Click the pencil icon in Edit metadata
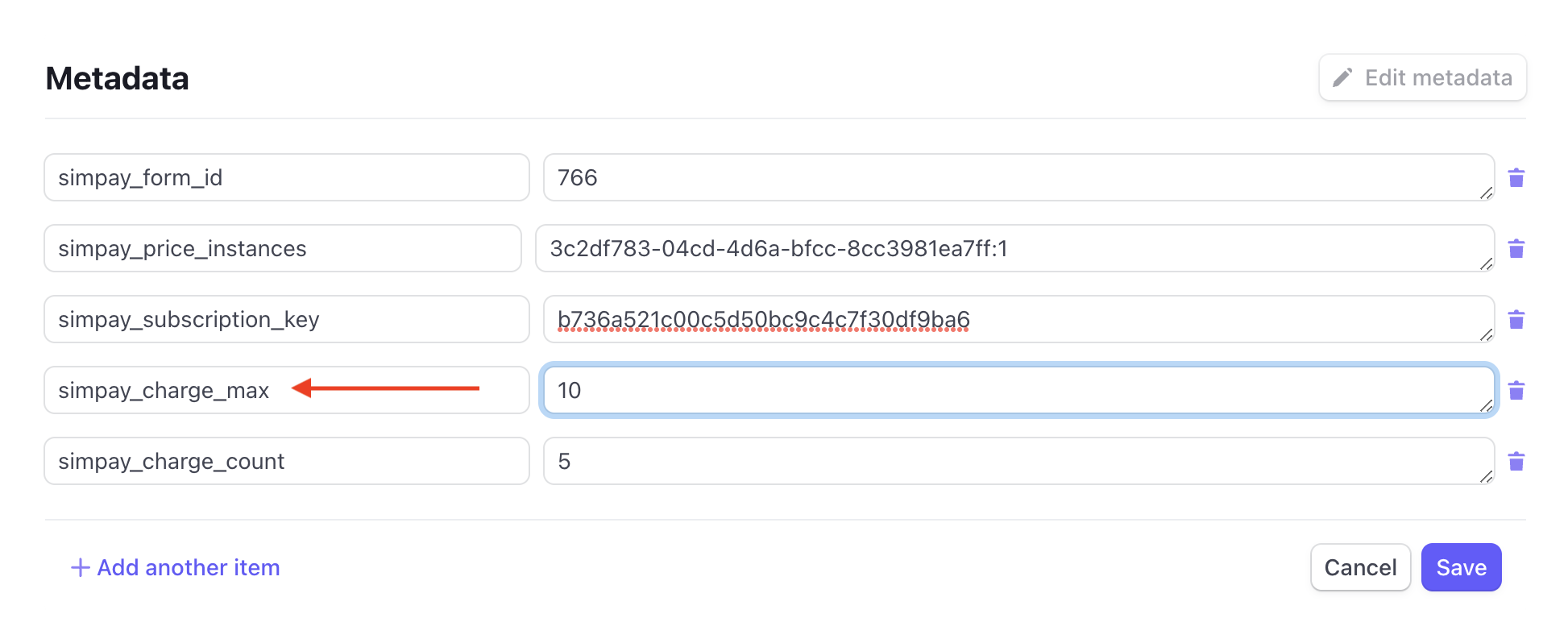Image resolution: width=1568 pixels, height=643 pixels. (1342, 77)
